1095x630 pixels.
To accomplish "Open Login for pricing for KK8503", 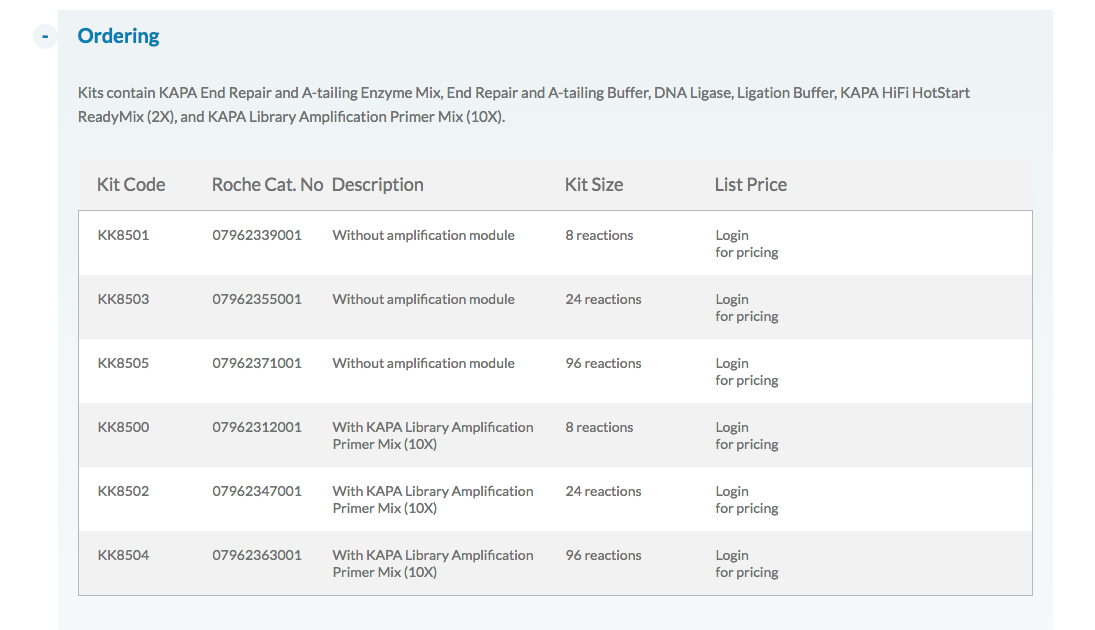I will [x=747, y=308].
